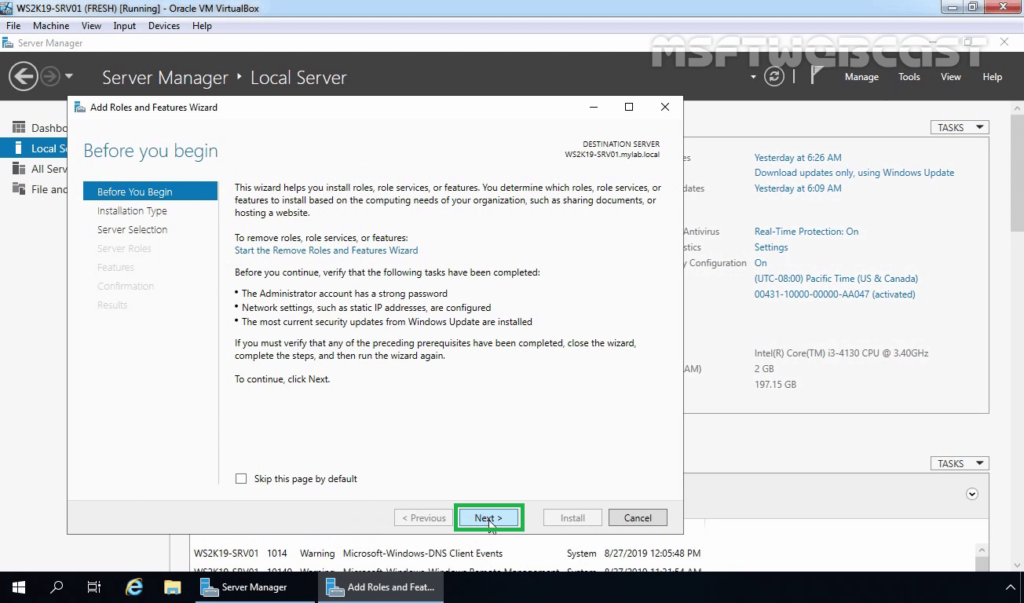Open the navigation history dropdown arrow
This screenshot has height=603, width=1024.
click(69, 76)
